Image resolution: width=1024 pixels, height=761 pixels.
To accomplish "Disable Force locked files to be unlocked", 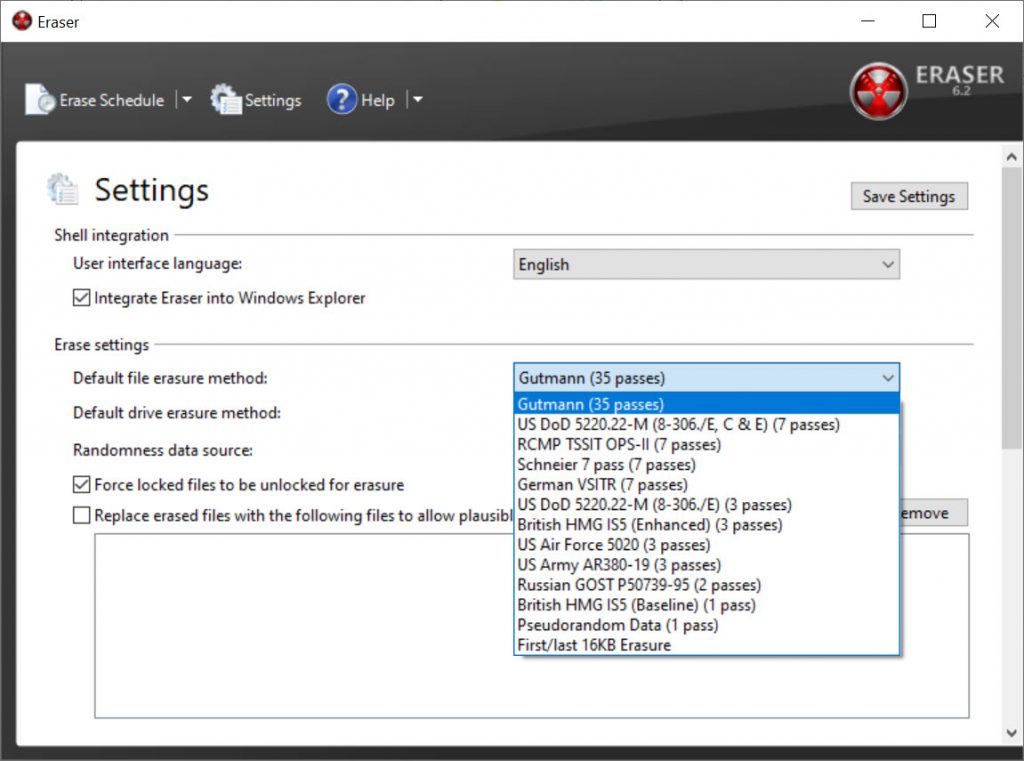I will point(82,485).
